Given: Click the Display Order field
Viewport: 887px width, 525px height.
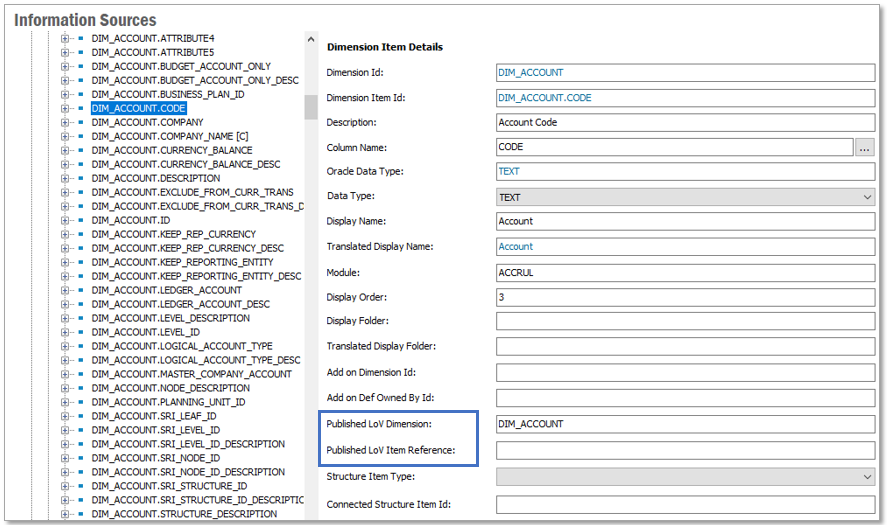Looking at the screenshot, I should 685,297.
